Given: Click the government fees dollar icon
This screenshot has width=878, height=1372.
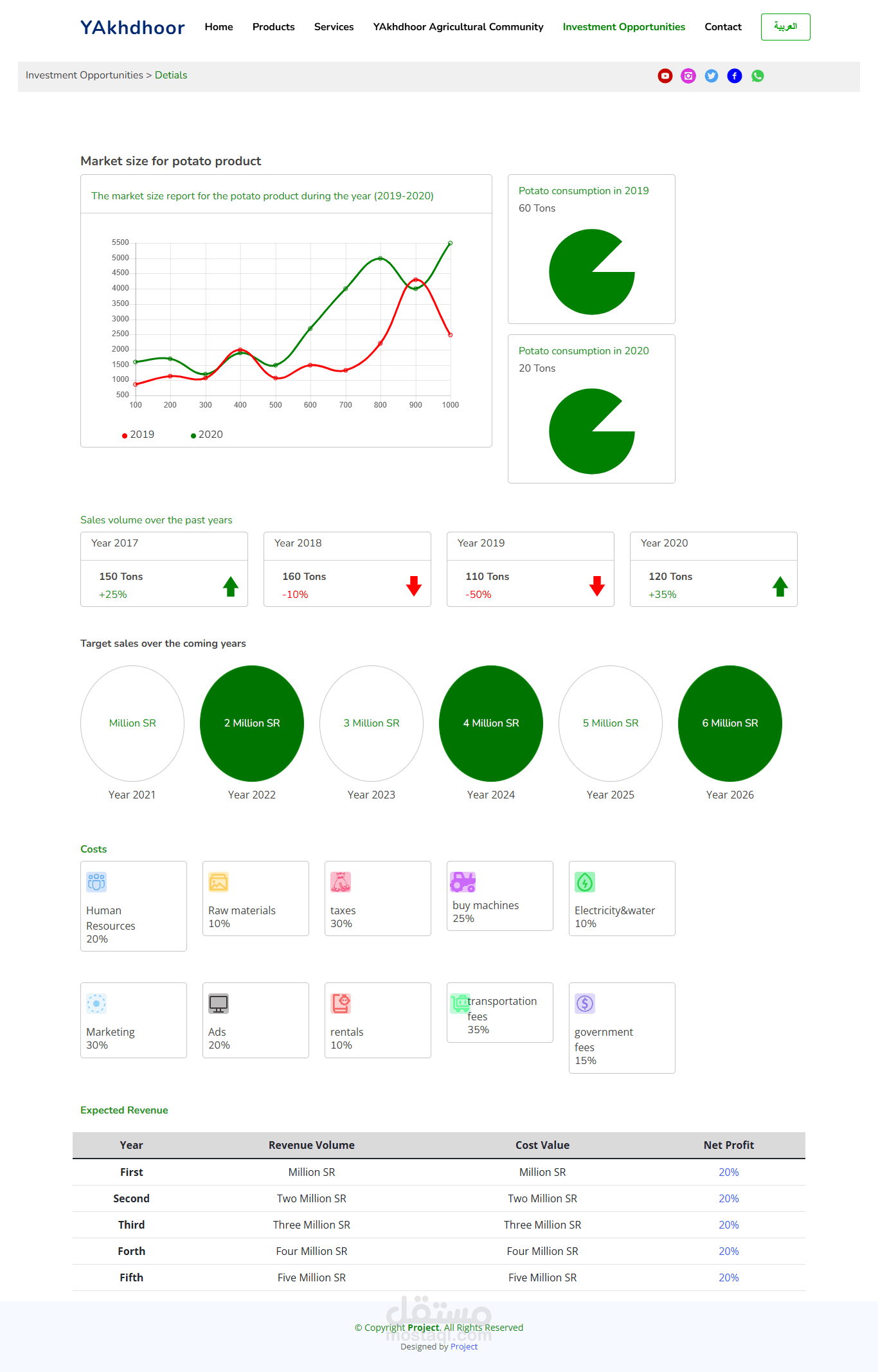Looking at the screenshot, I should point(585,1004).
